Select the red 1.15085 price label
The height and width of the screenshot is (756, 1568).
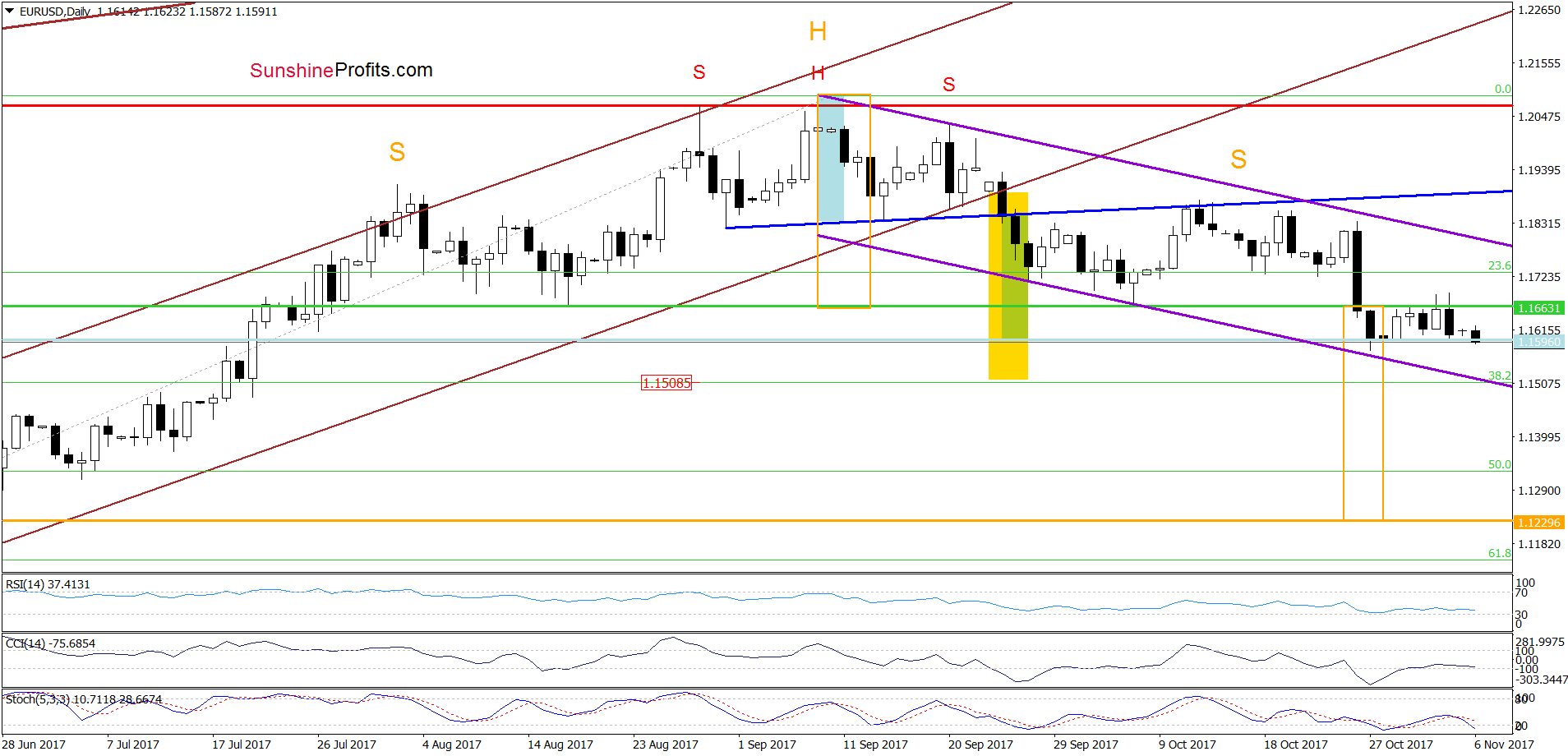[x=666, y=383]
